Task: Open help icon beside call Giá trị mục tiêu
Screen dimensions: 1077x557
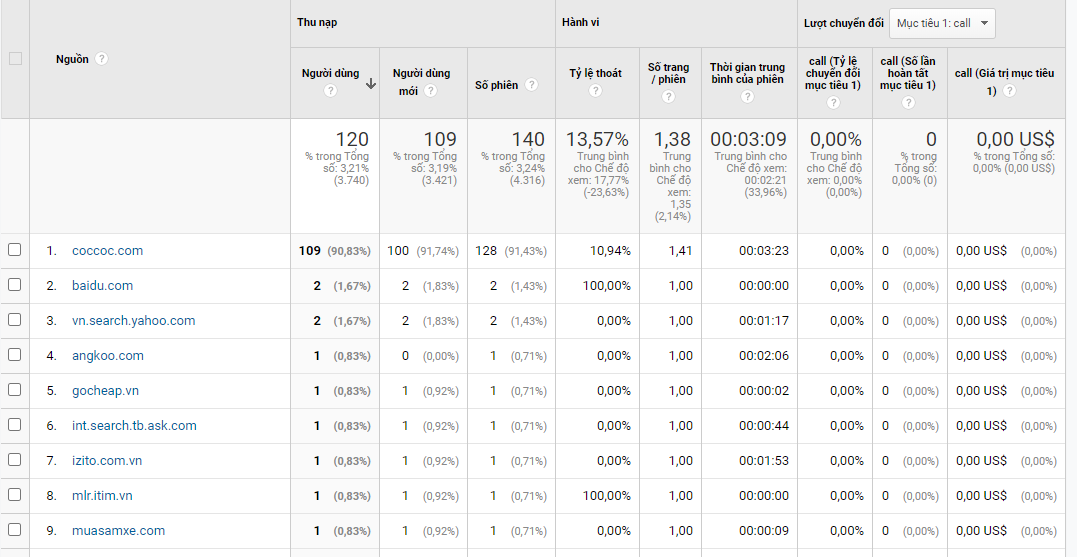Action: pos(1009,91)
